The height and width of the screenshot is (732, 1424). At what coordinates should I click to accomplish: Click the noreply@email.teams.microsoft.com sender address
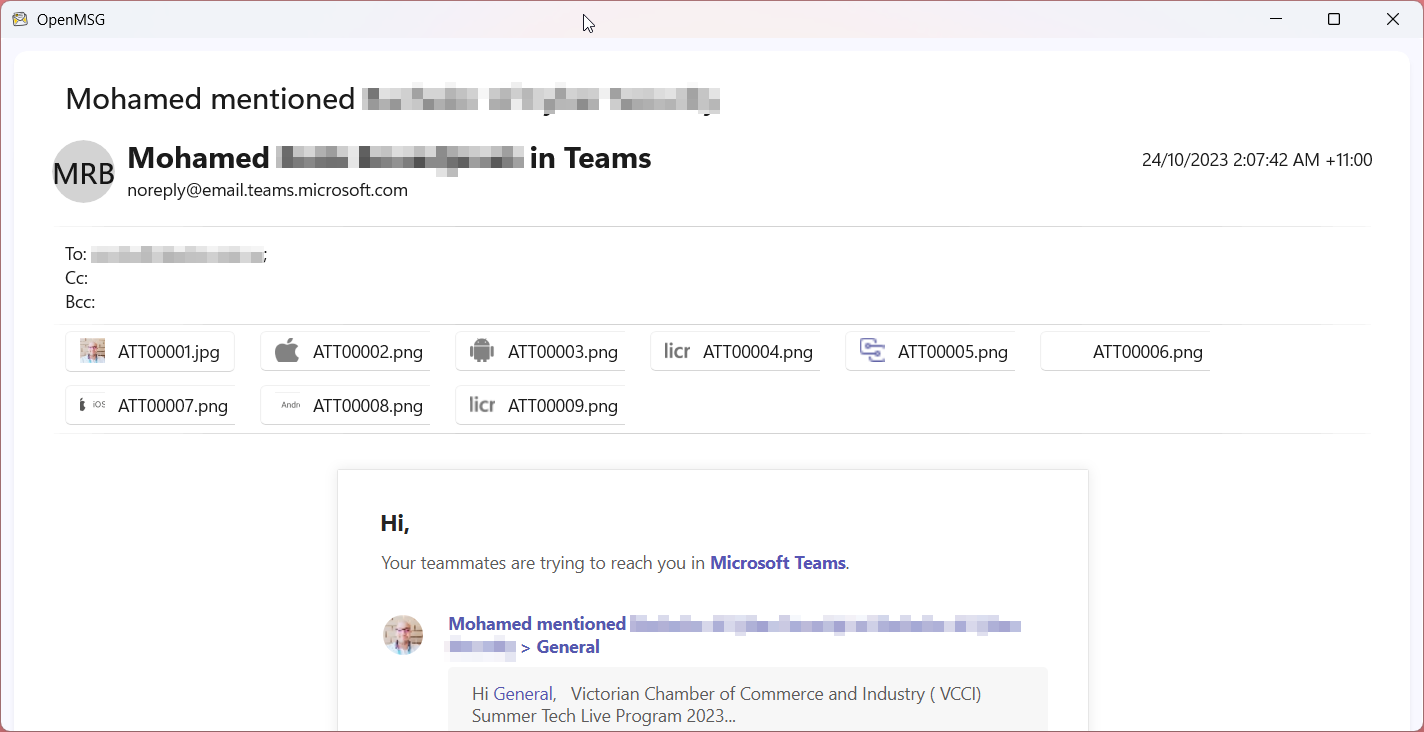click(268, 190)
